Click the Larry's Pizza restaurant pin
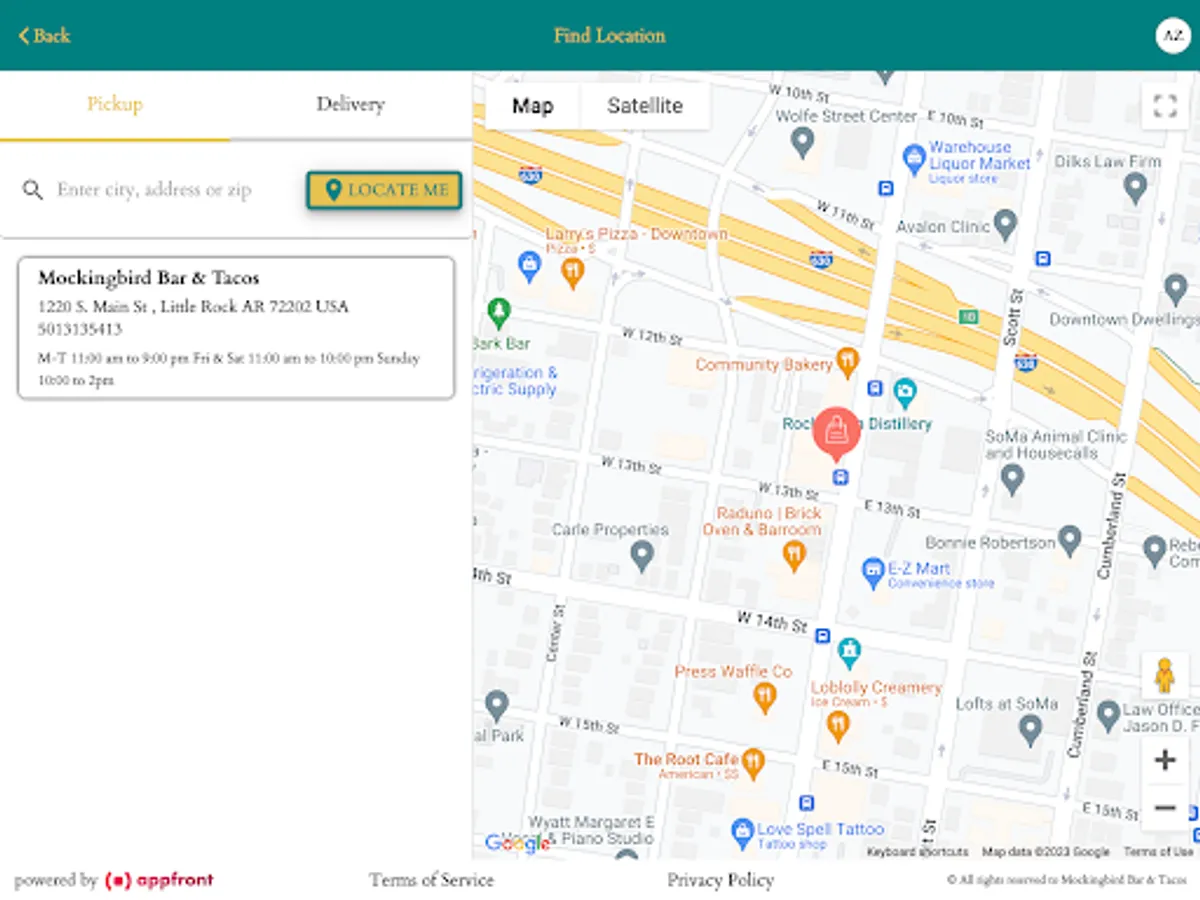The height and width of the screenshot is (900, 1200). pos(572,272)
